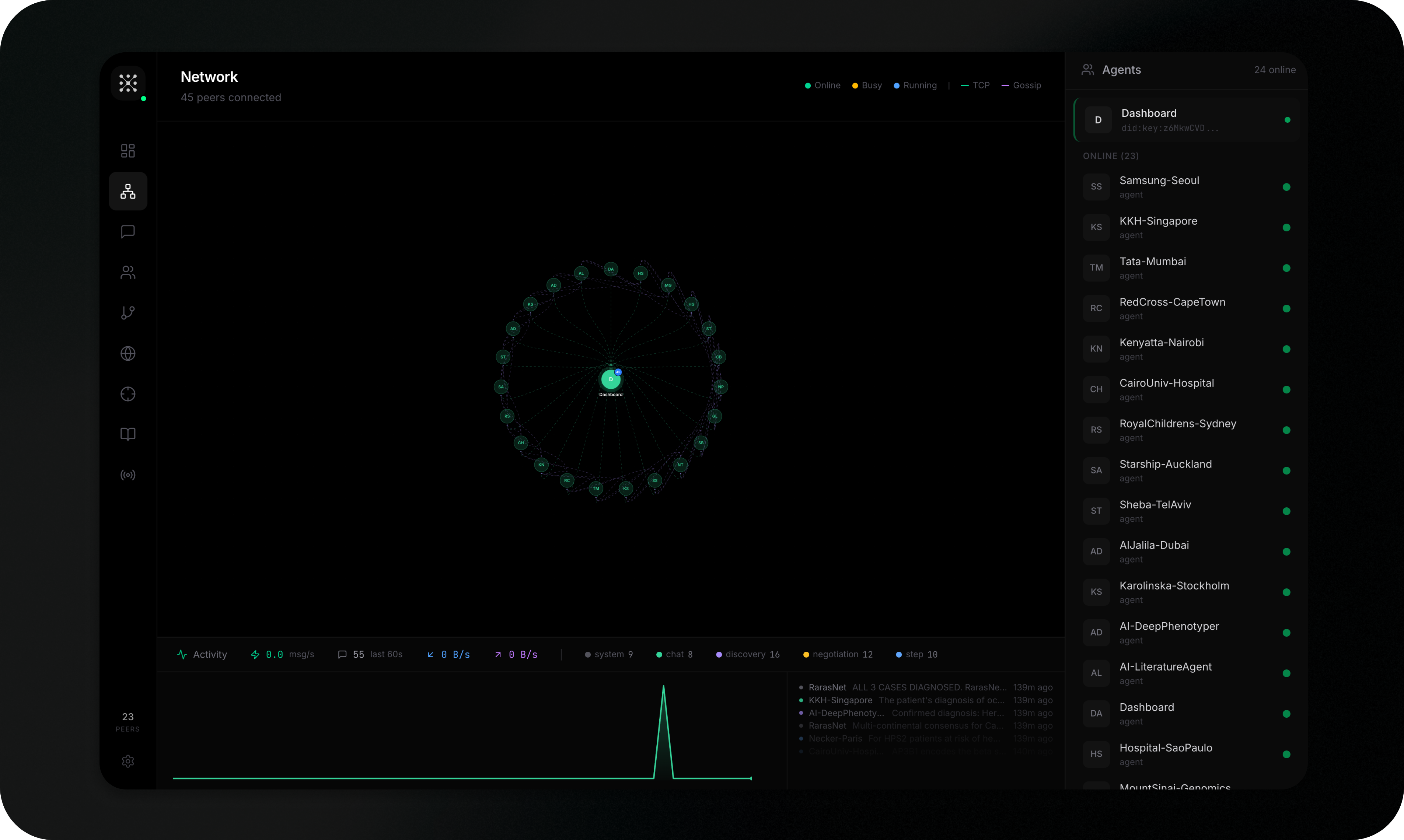Screen dimensions: 1404x840
Task: Click the broadcast radio sidebar icon
Action: [128, 475]
